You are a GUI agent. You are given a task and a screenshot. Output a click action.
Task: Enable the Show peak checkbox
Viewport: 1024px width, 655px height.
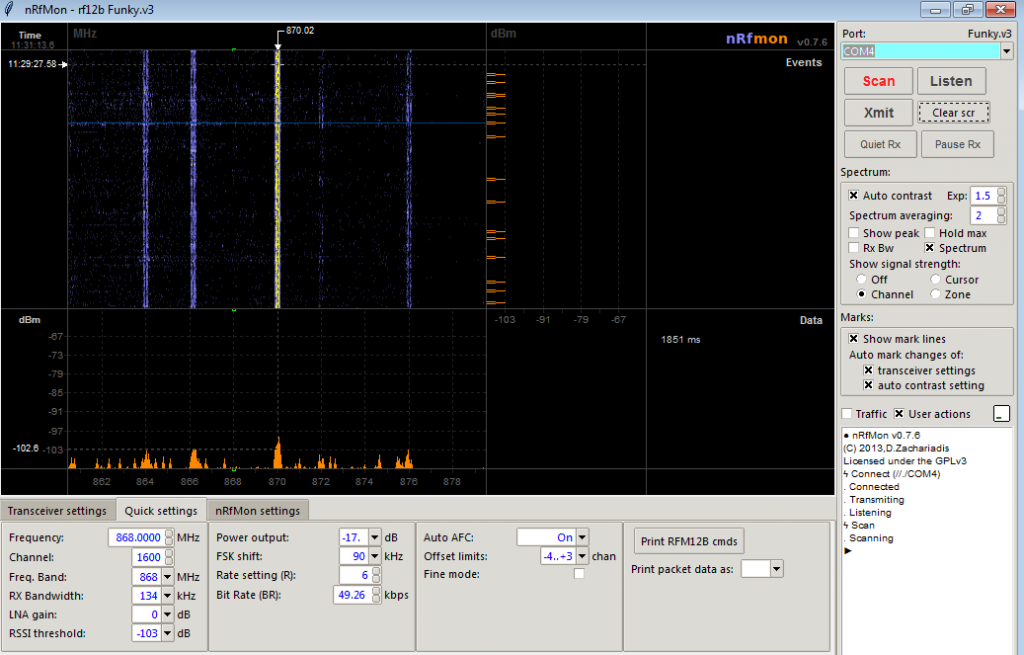tap(854, 233)
